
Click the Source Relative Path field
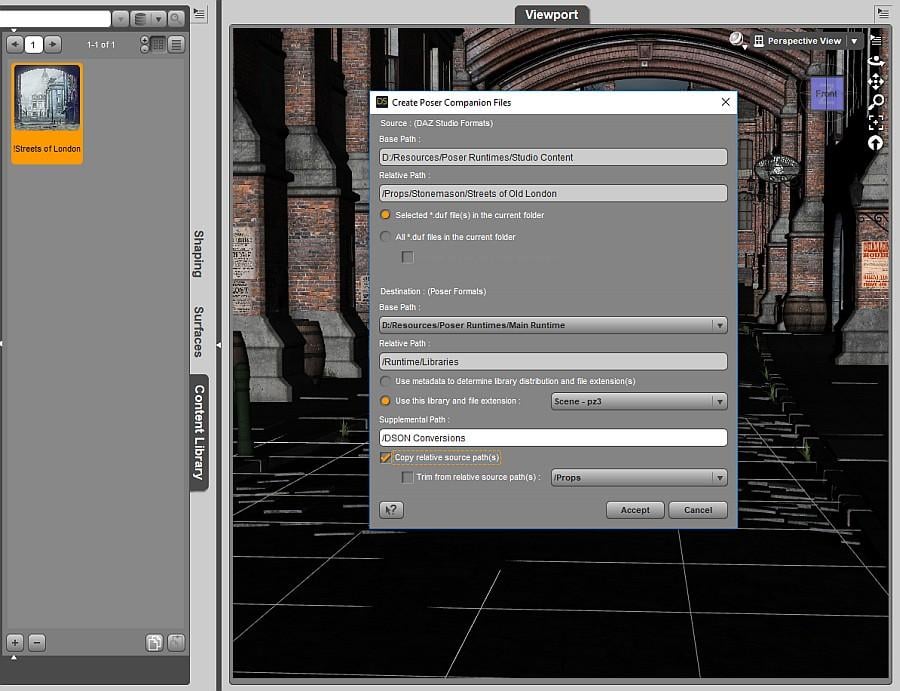553,193
